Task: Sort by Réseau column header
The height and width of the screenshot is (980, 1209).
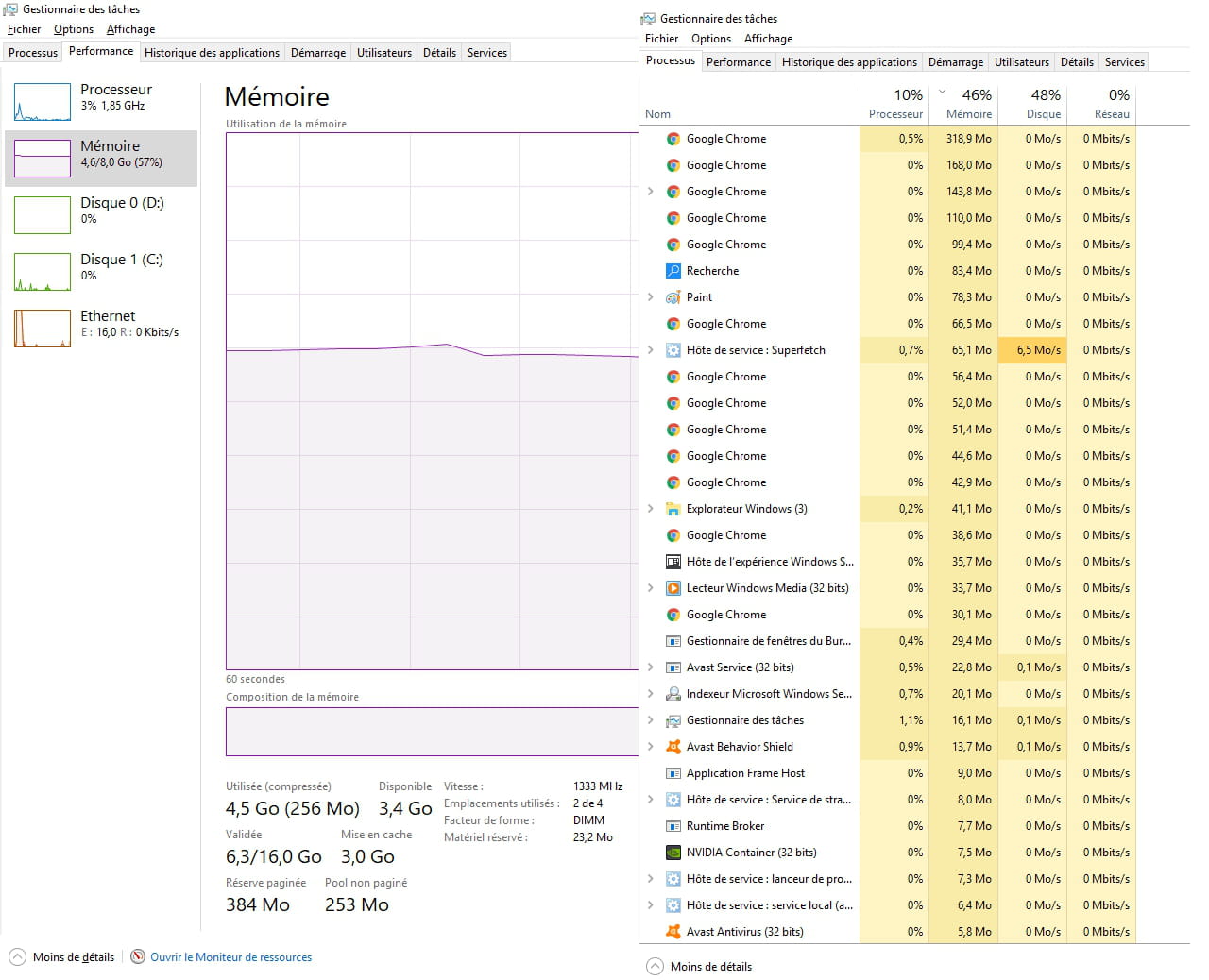Action: (x=1101, y=104)
